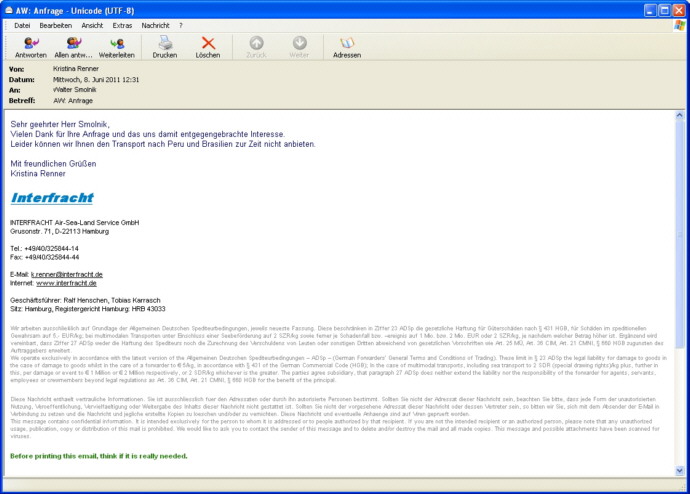Open the www.interfracht.de website link
This screenshot has height=494, width=690.
click(71, 283)
